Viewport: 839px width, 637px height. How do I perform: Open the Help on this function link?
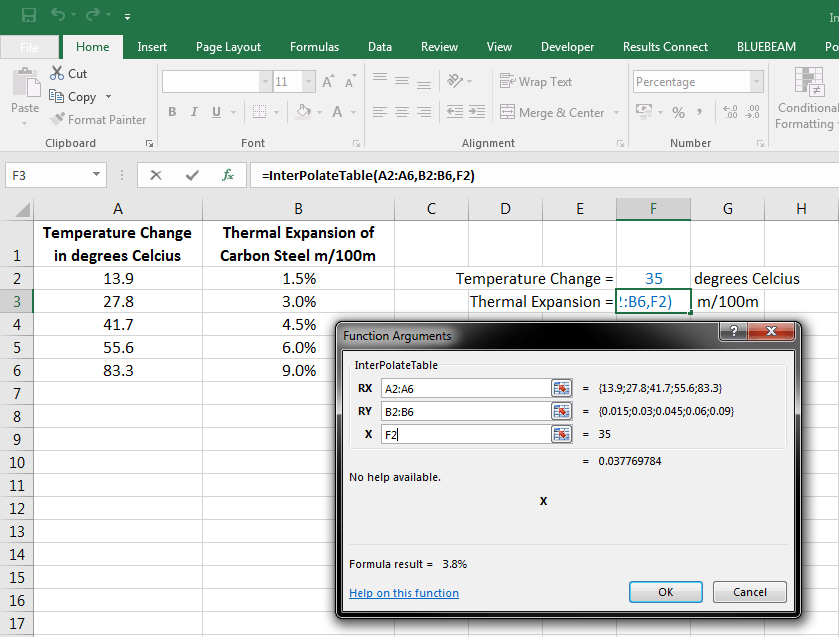404,592
